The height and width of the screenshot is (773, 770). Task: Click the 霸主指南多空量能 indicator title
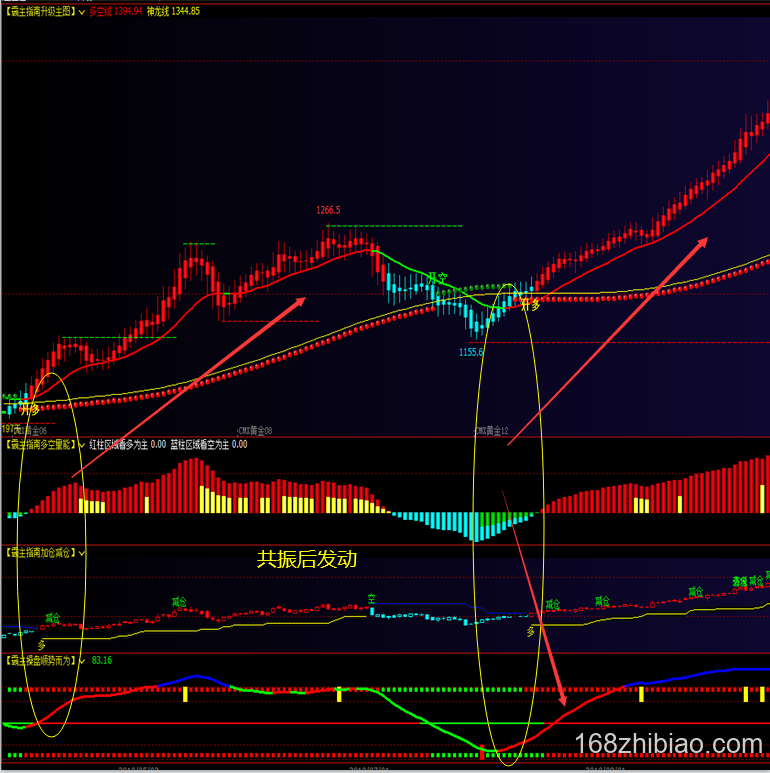coord(40,444)
